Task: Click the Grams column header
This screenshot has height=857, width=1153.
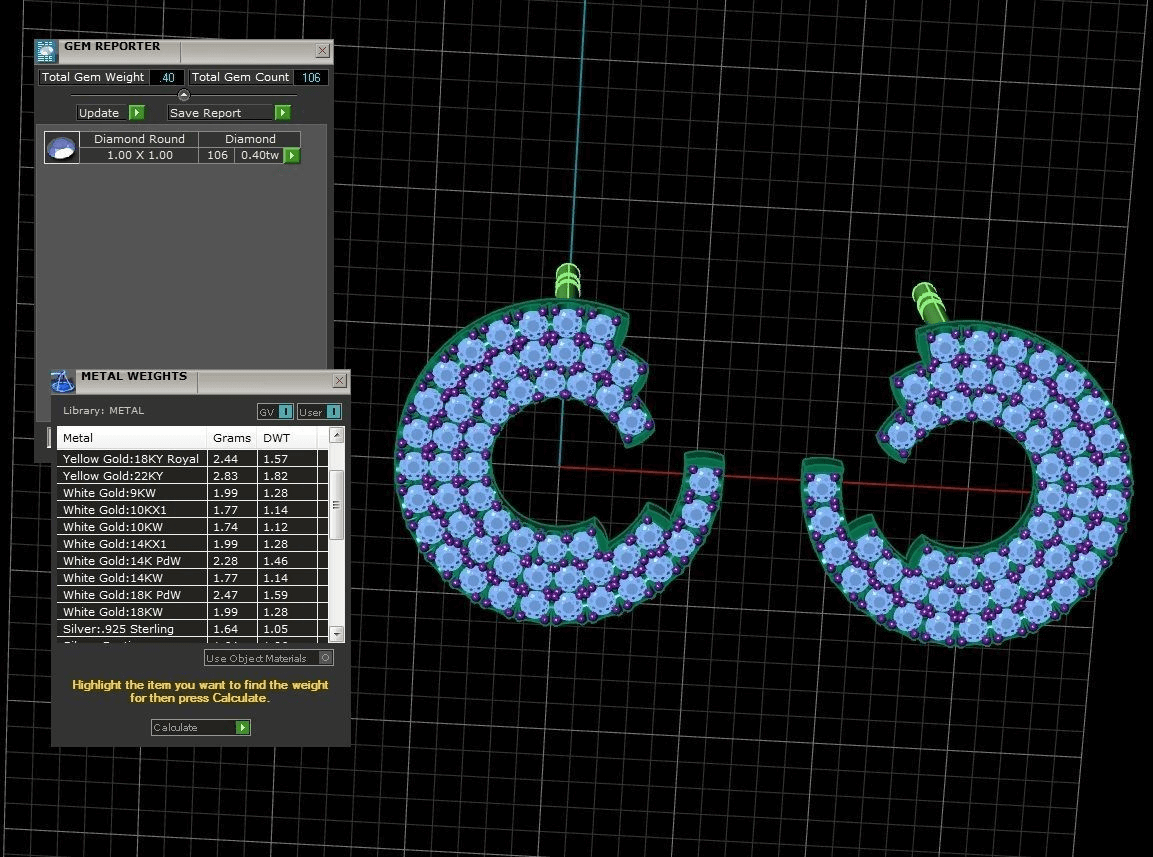Action: 232,438
